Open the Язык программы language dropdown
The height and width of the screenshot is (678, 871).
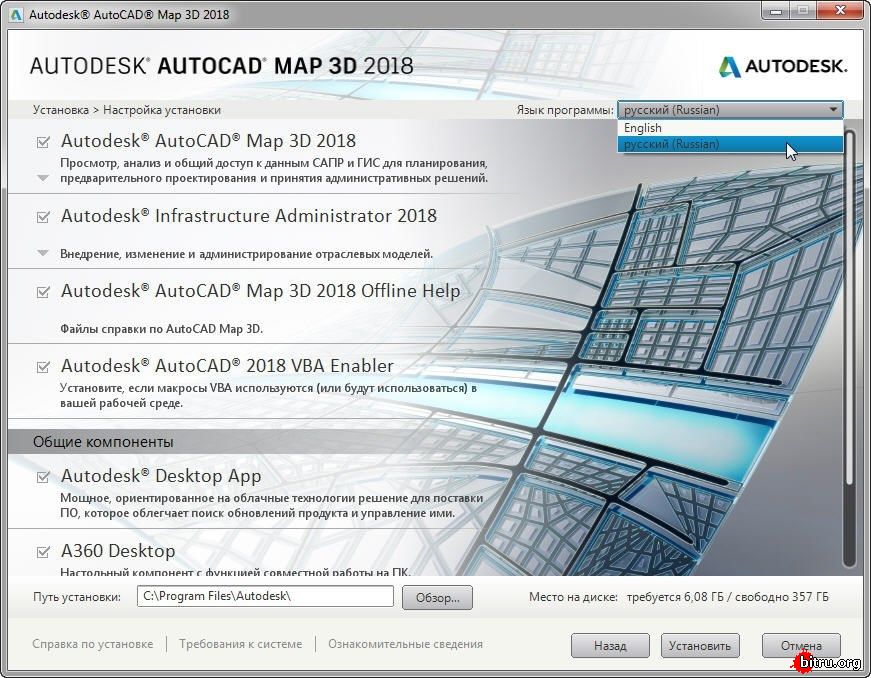click(730, 110)
